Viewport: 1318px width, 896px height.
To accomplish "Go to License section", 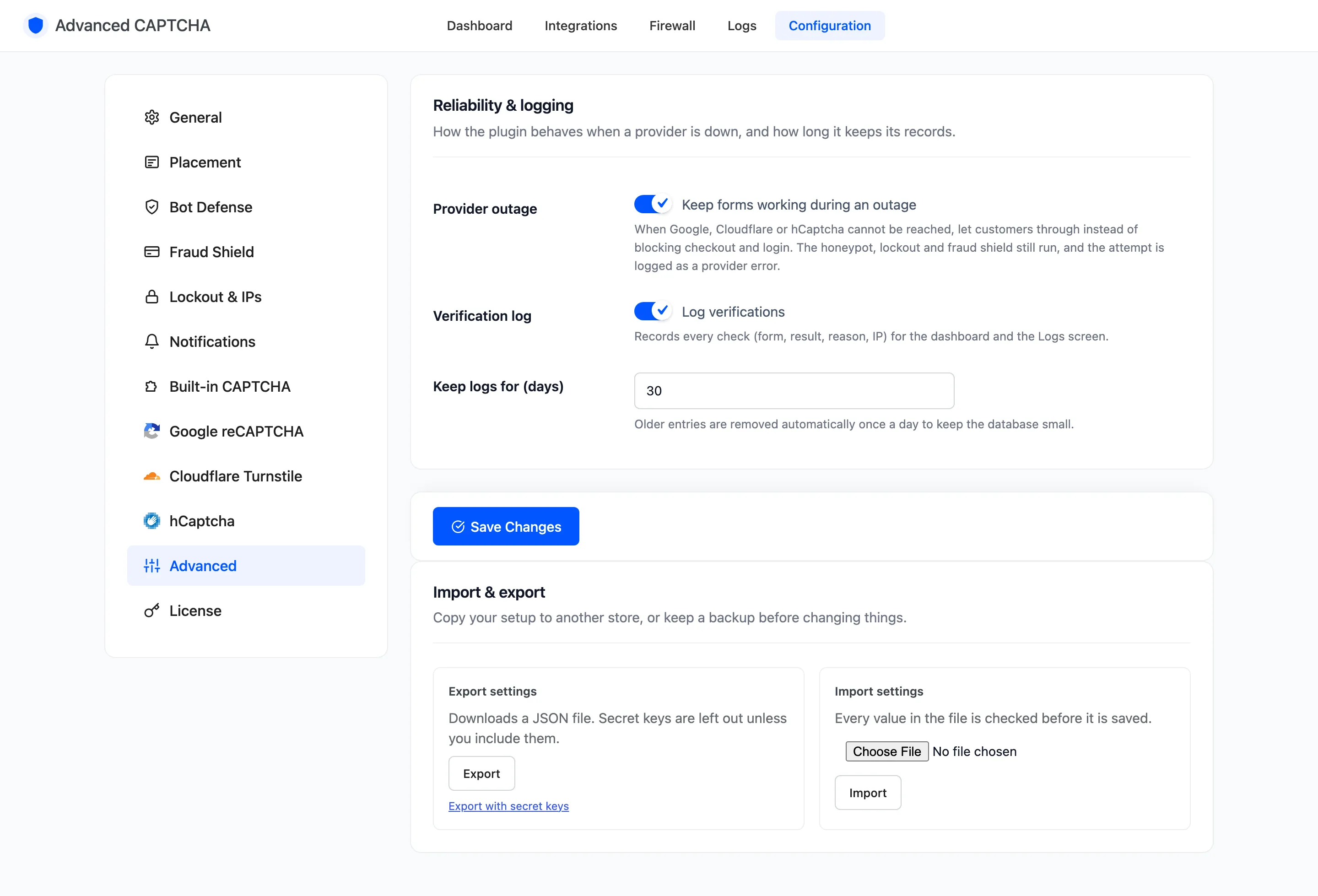I will pos(246,611).
